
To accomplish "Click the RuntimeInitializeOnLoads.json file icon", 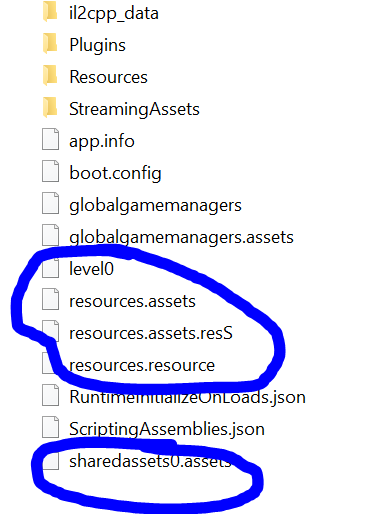I will pos(50,396).
